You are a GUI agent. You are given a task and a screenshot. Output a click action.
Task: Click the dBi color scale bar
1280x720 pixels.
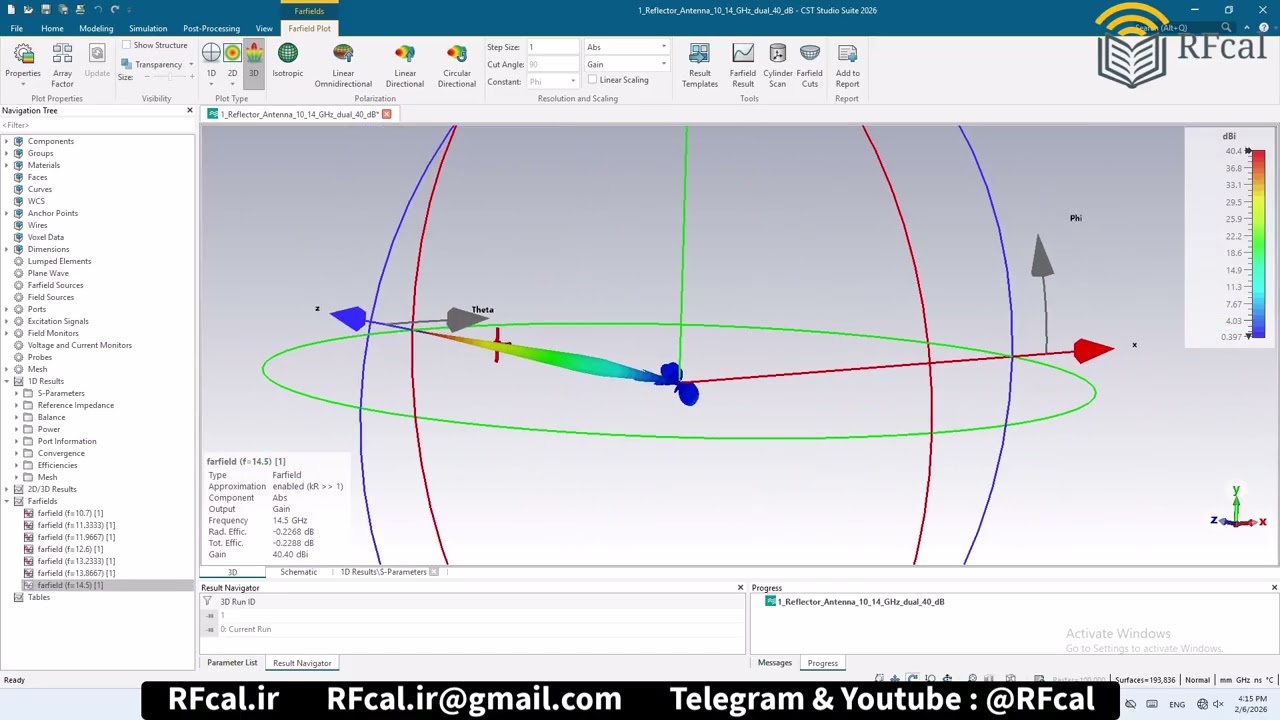click(x=1257, y=244)
